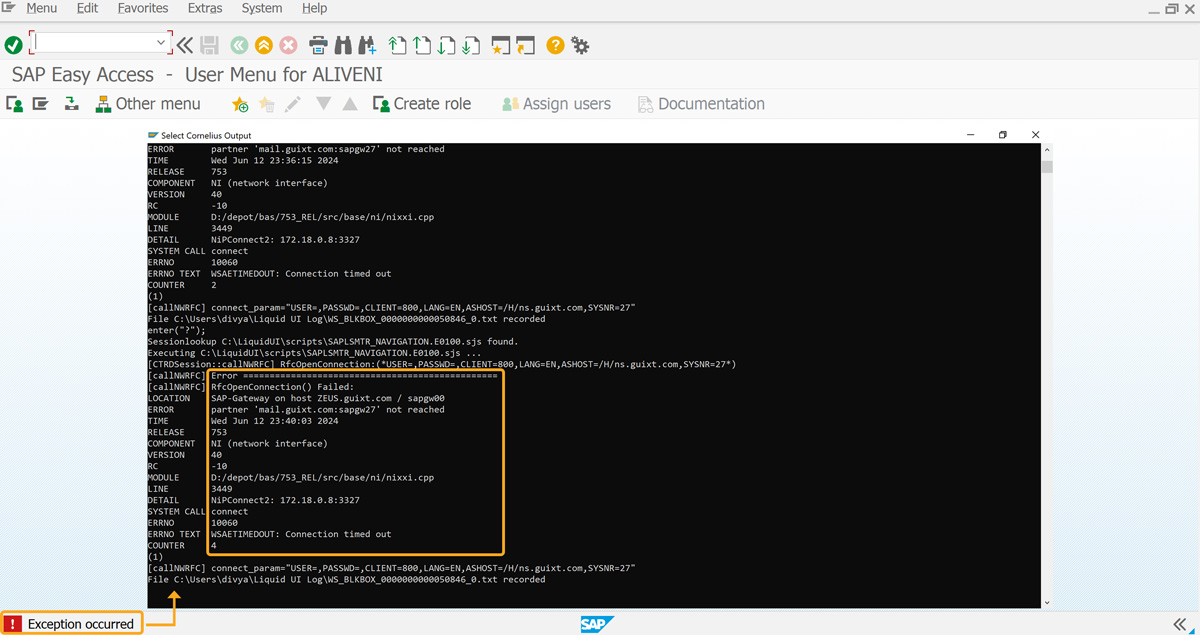Viewport: 1200px width, 635px height.
Task: Minimize the Cornelius Output console window
Action: [969, 135]
